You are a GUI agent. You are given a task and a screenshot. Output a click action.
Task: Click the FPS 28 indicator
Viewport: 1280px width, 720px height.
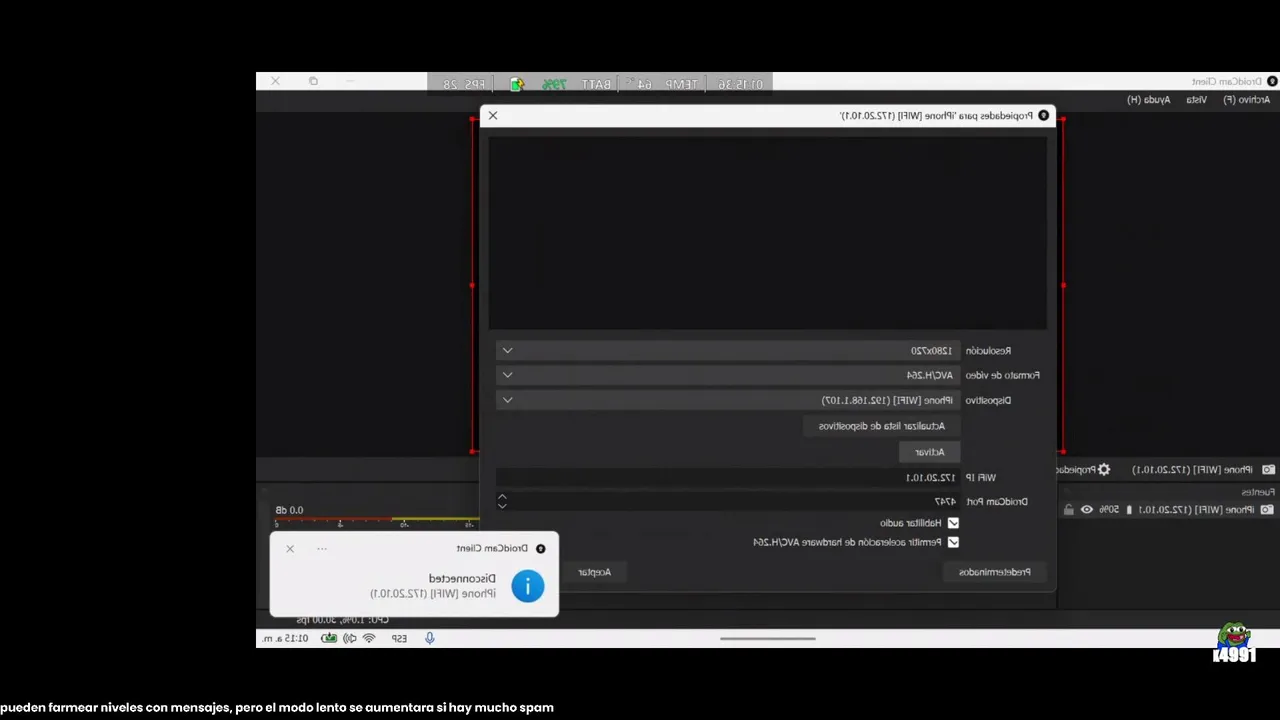coord(464,84)
